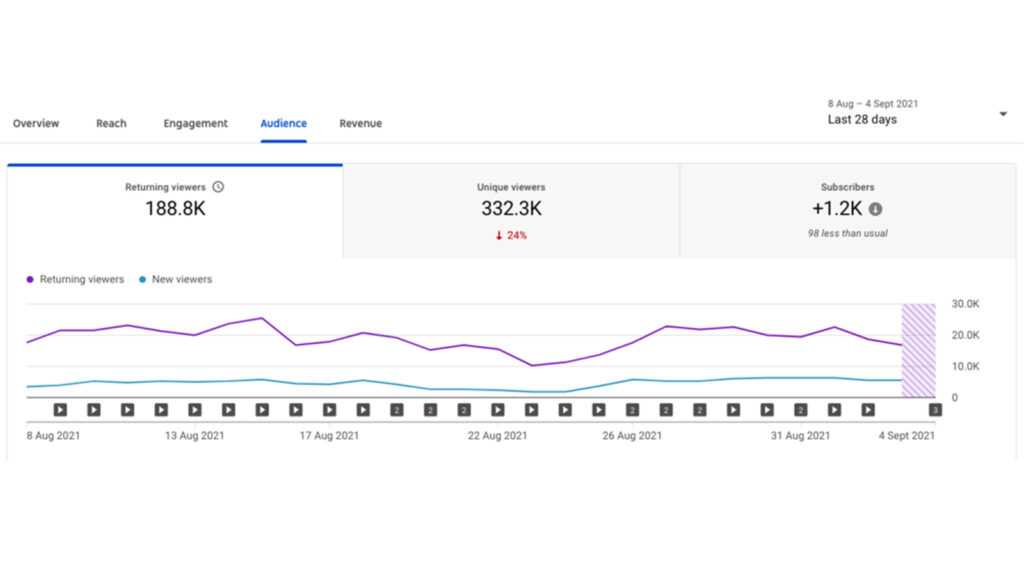Expand the date range dropdown arrow

pyautogui.click(x=1003, y=114)
